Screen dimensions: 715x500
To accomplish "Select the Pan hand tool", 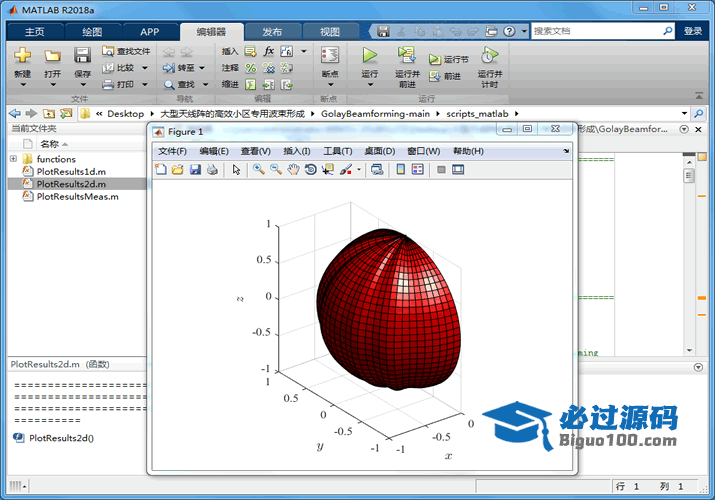I will tap(293, 170).
